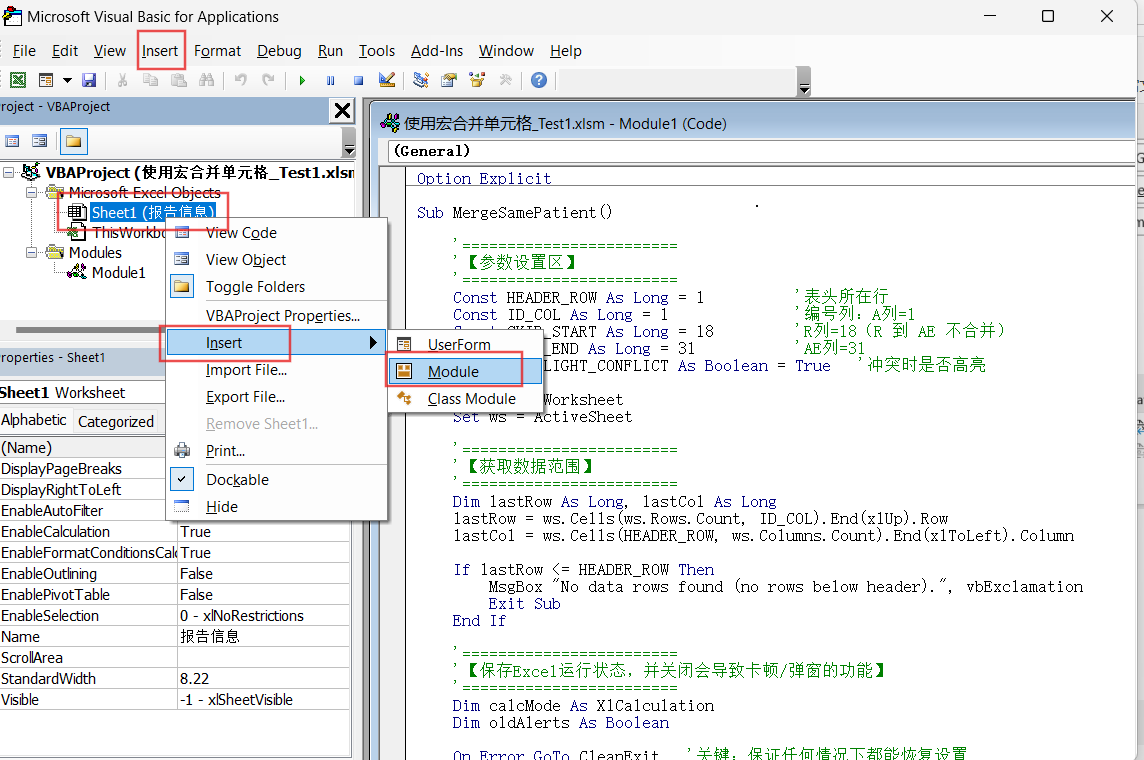1144x760 pixels.
Task: Close the Project - VBAProject pane
Action: 342,111
